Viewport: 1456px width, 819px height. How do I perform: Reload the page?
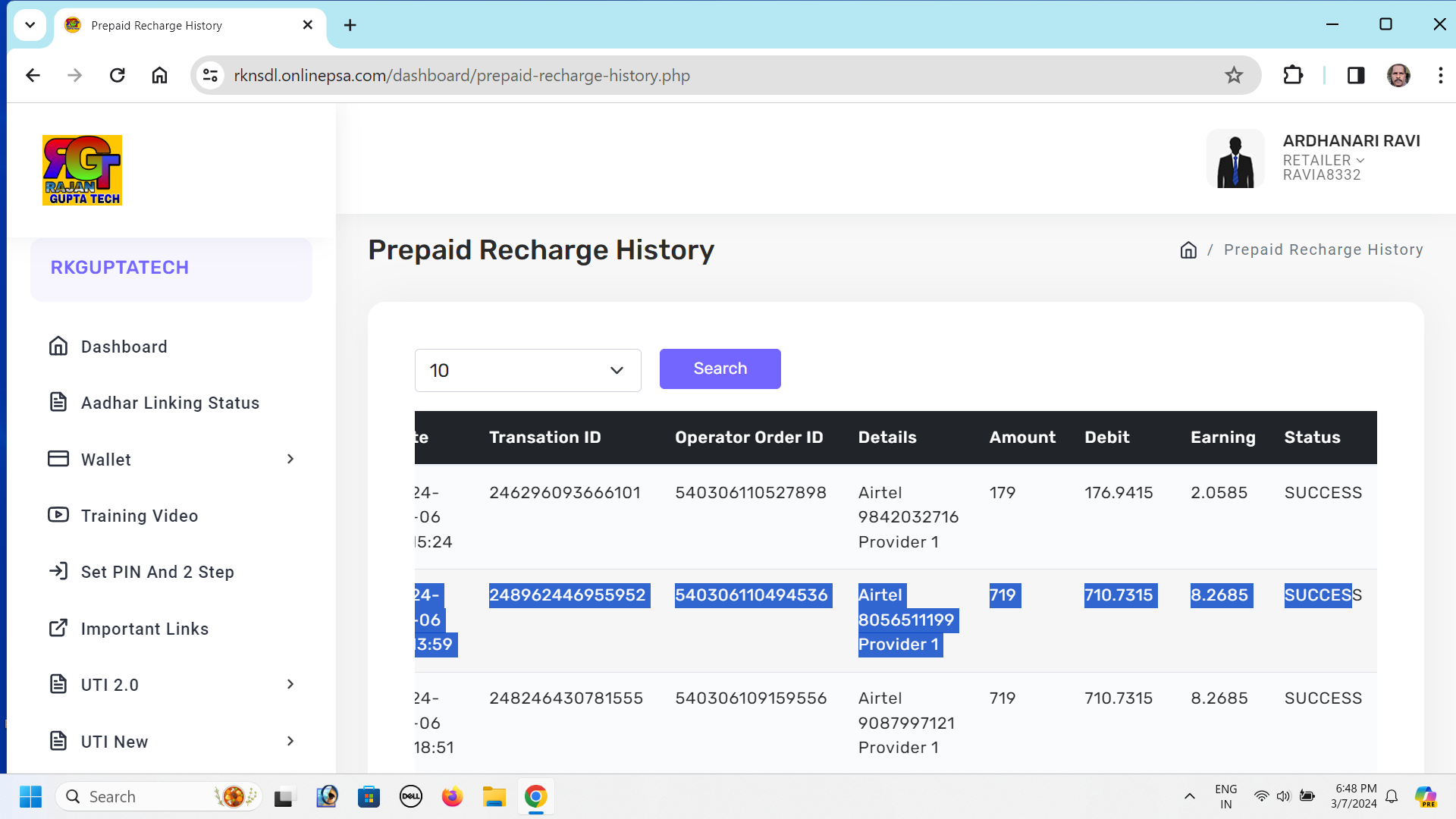click(117, 75)
